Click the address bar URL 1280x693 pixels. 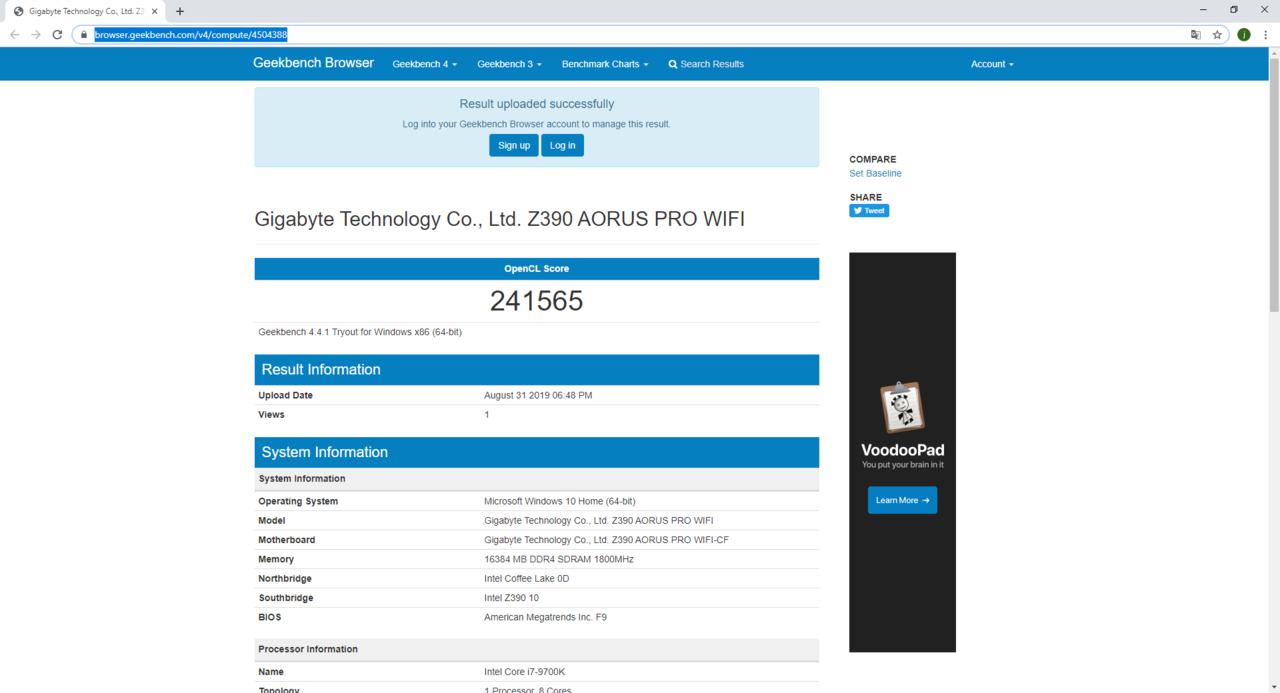coord(191,34)
